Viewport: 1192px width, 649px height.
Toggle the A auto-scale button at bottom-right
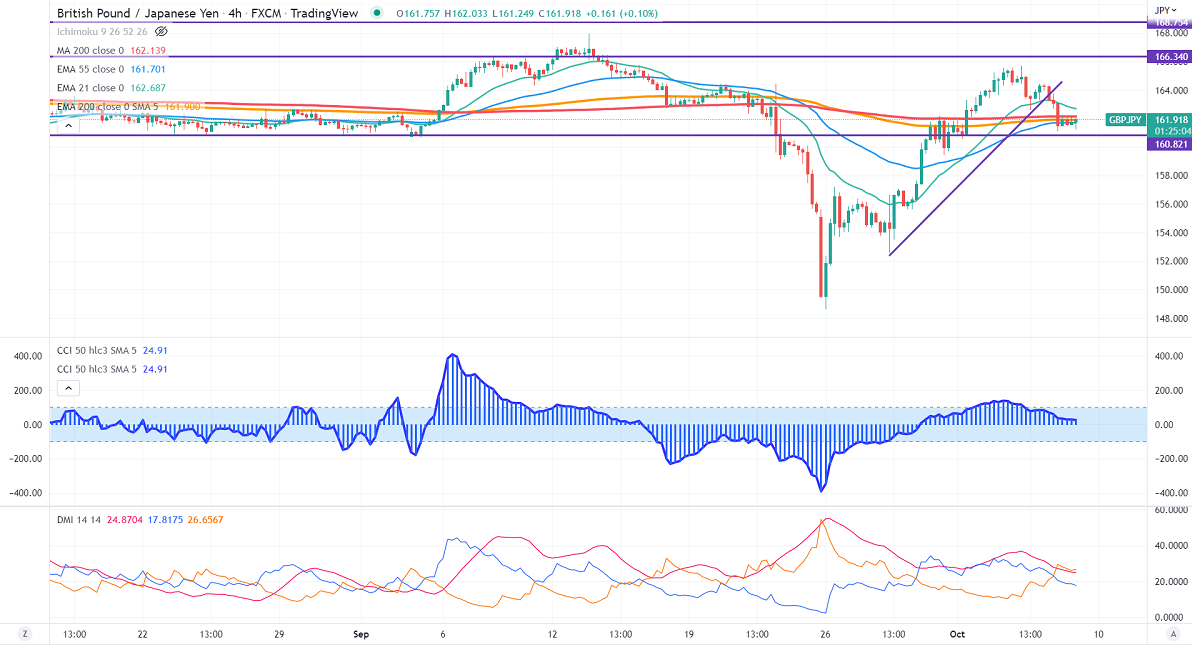1174,634
